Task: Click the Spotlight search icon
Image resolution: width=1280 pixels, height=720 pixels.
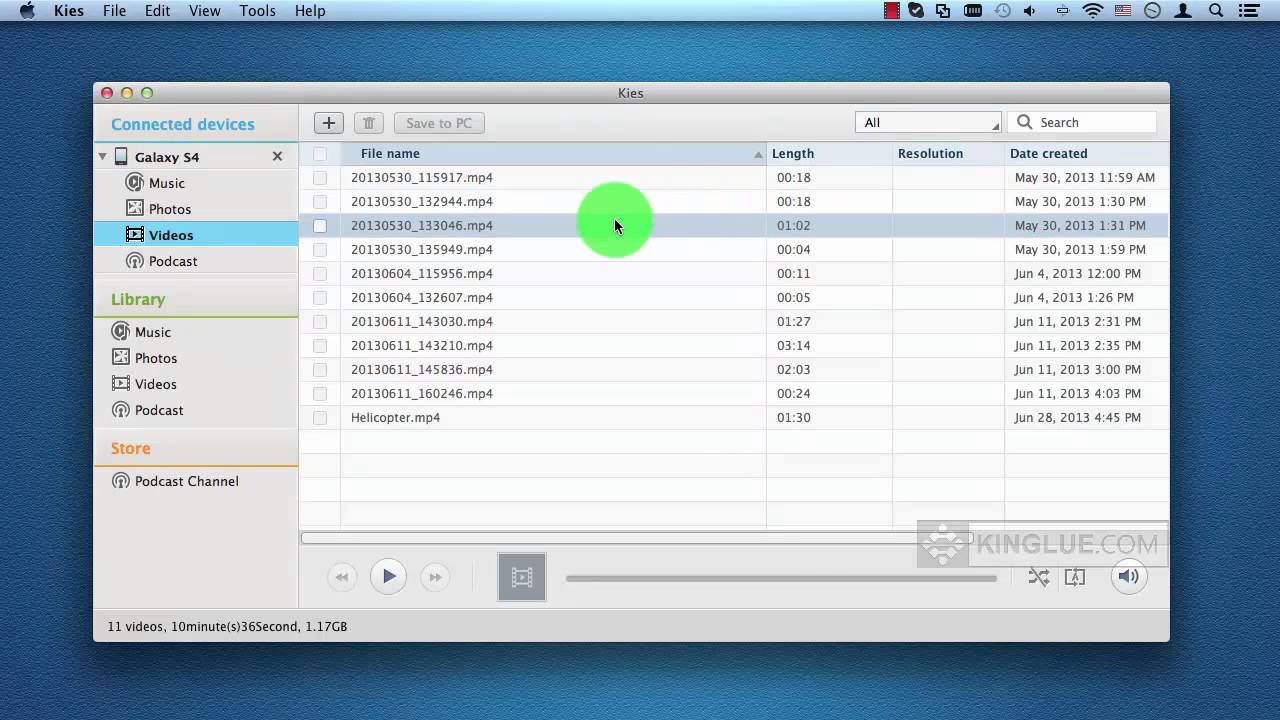Action: (1216, 11)
